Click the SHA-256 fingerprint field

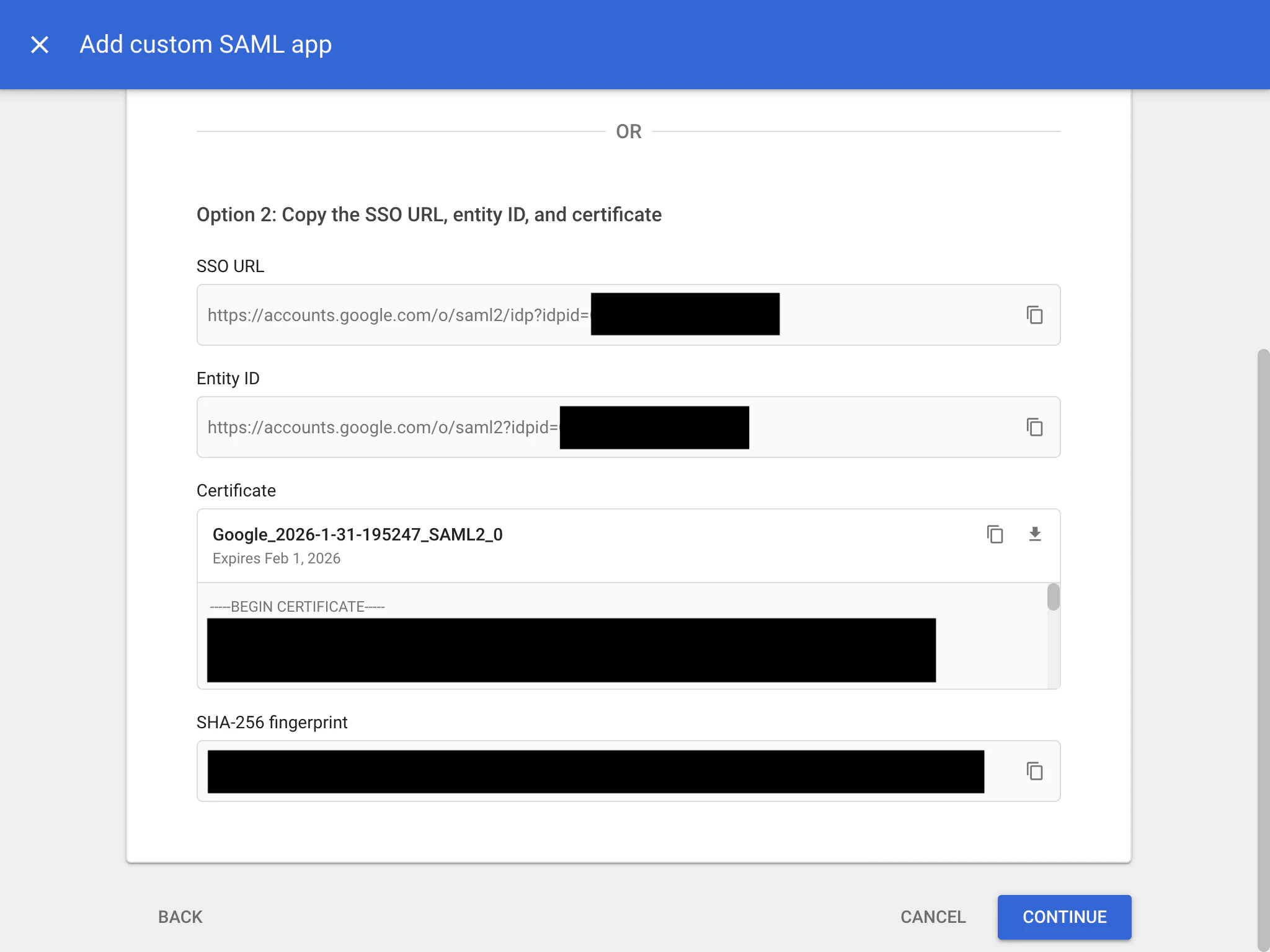pos(595,771)
